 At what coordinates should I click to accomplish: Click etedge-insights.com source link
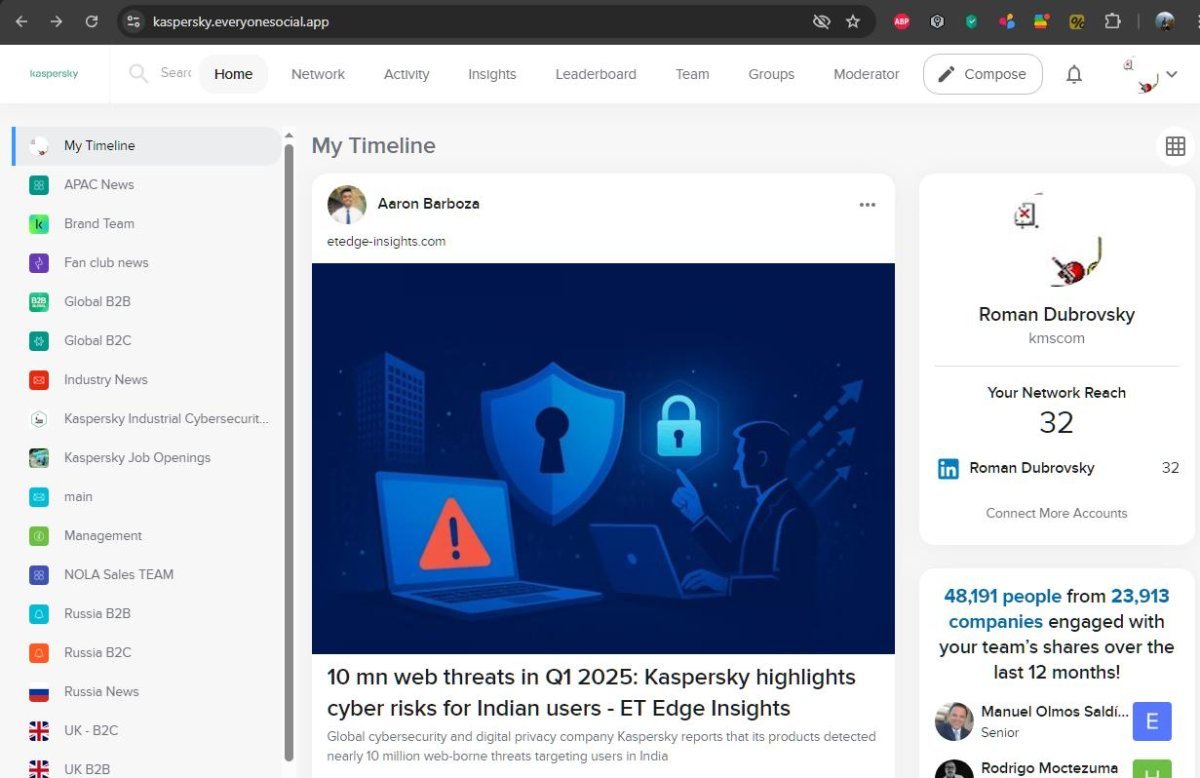(386, 241)
